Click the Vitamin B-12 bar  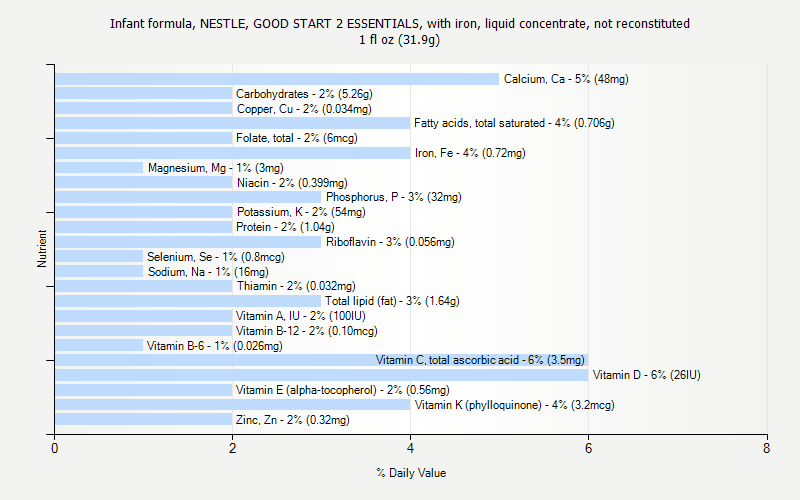coord(144,330)
